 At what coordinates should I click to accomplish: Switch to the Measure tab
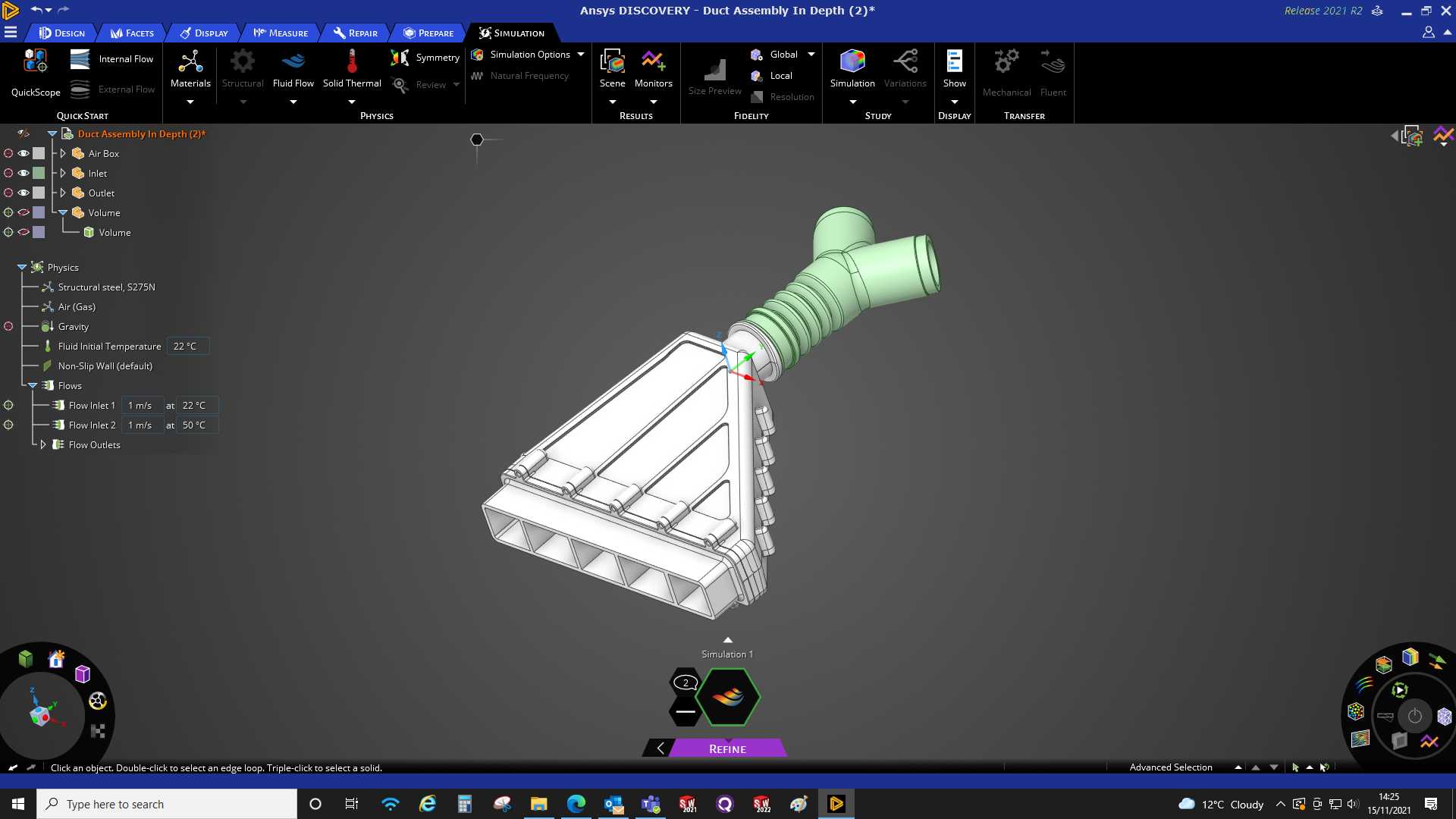(281, 33)
